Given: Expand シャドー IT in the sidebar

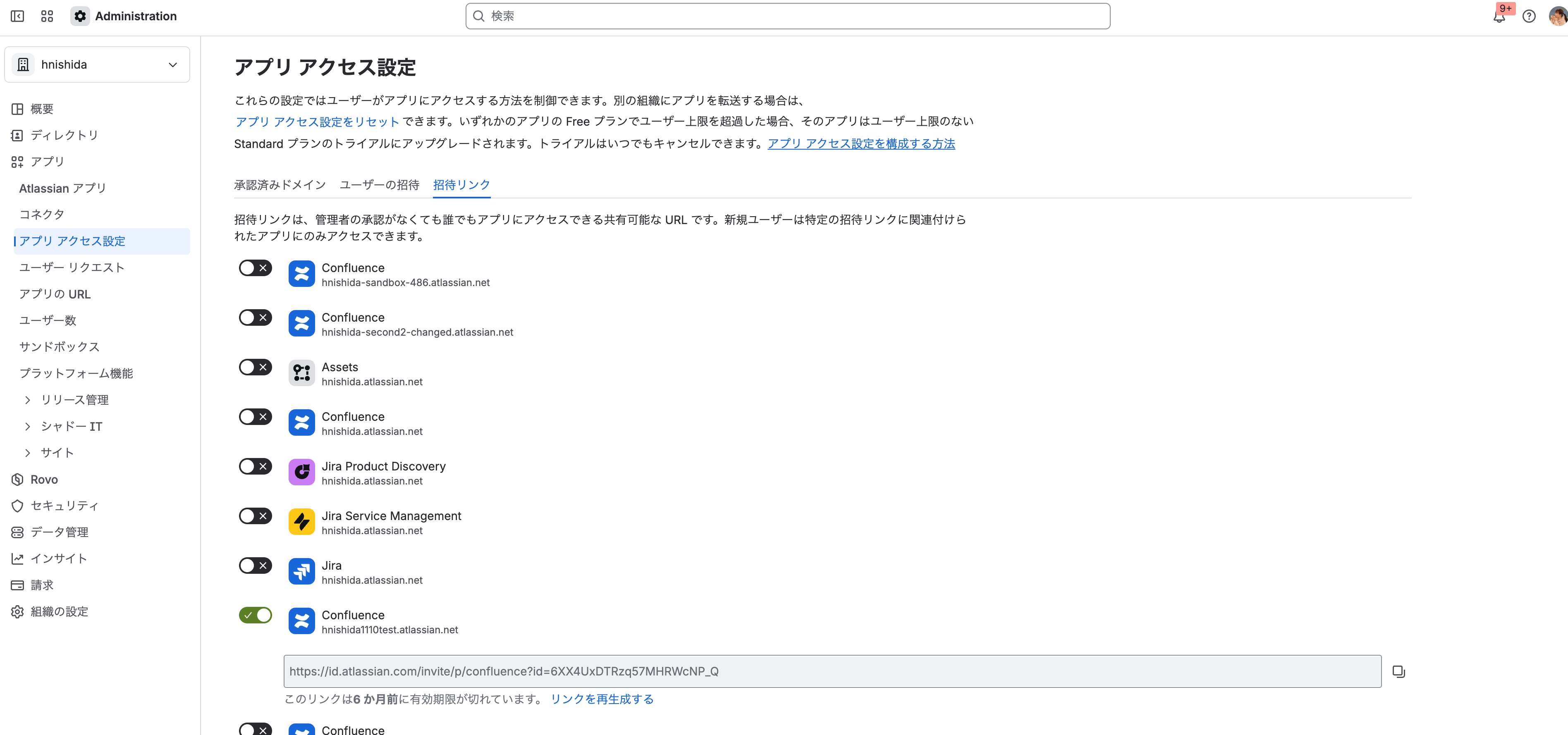Looking at the screenshot, I should (x=27, y=427).
